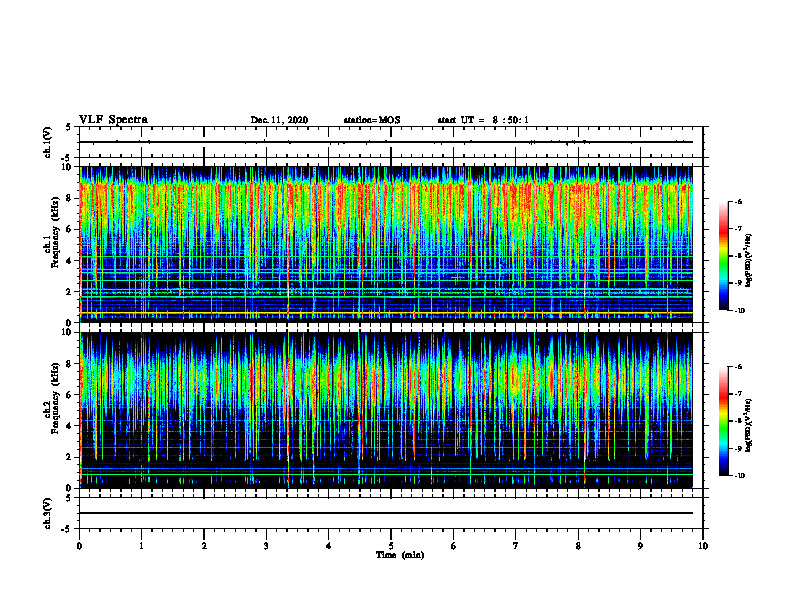Click the "Time (min)" axis label

pyautogui.click(x=400, y=555)
